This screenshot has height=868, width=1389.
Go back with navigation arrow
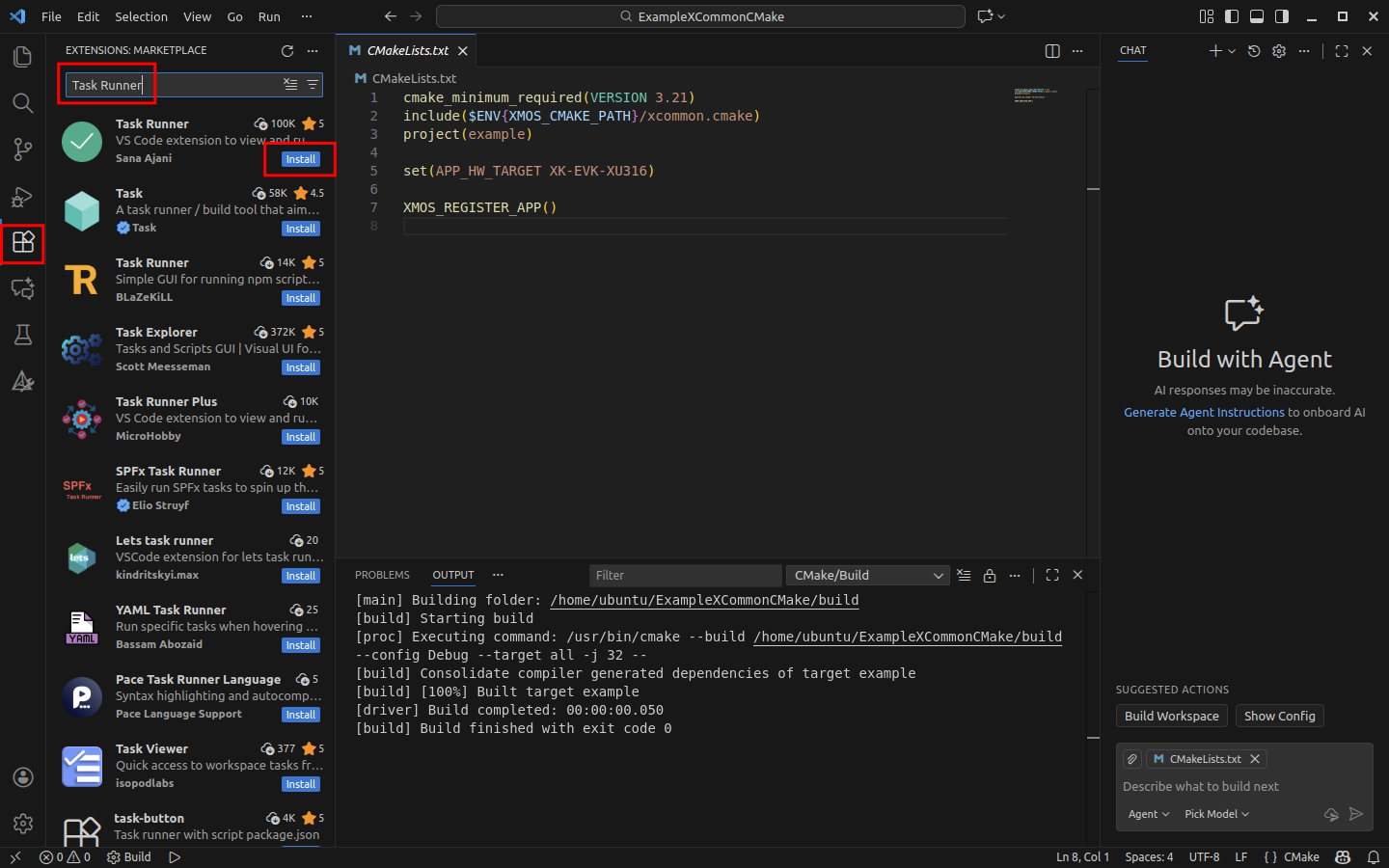coord(390,16)
